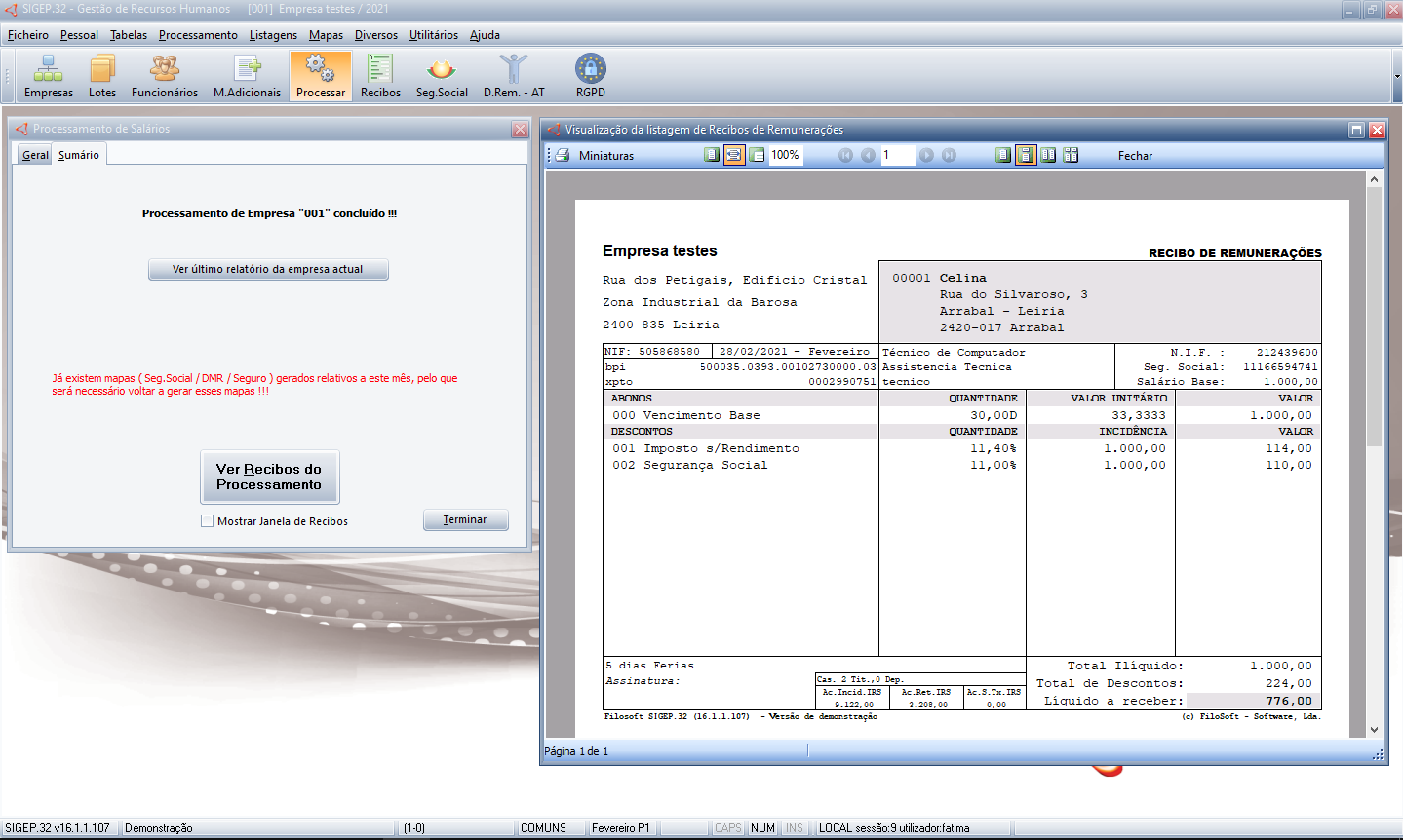Open the Listagens menu

(273, 35)
